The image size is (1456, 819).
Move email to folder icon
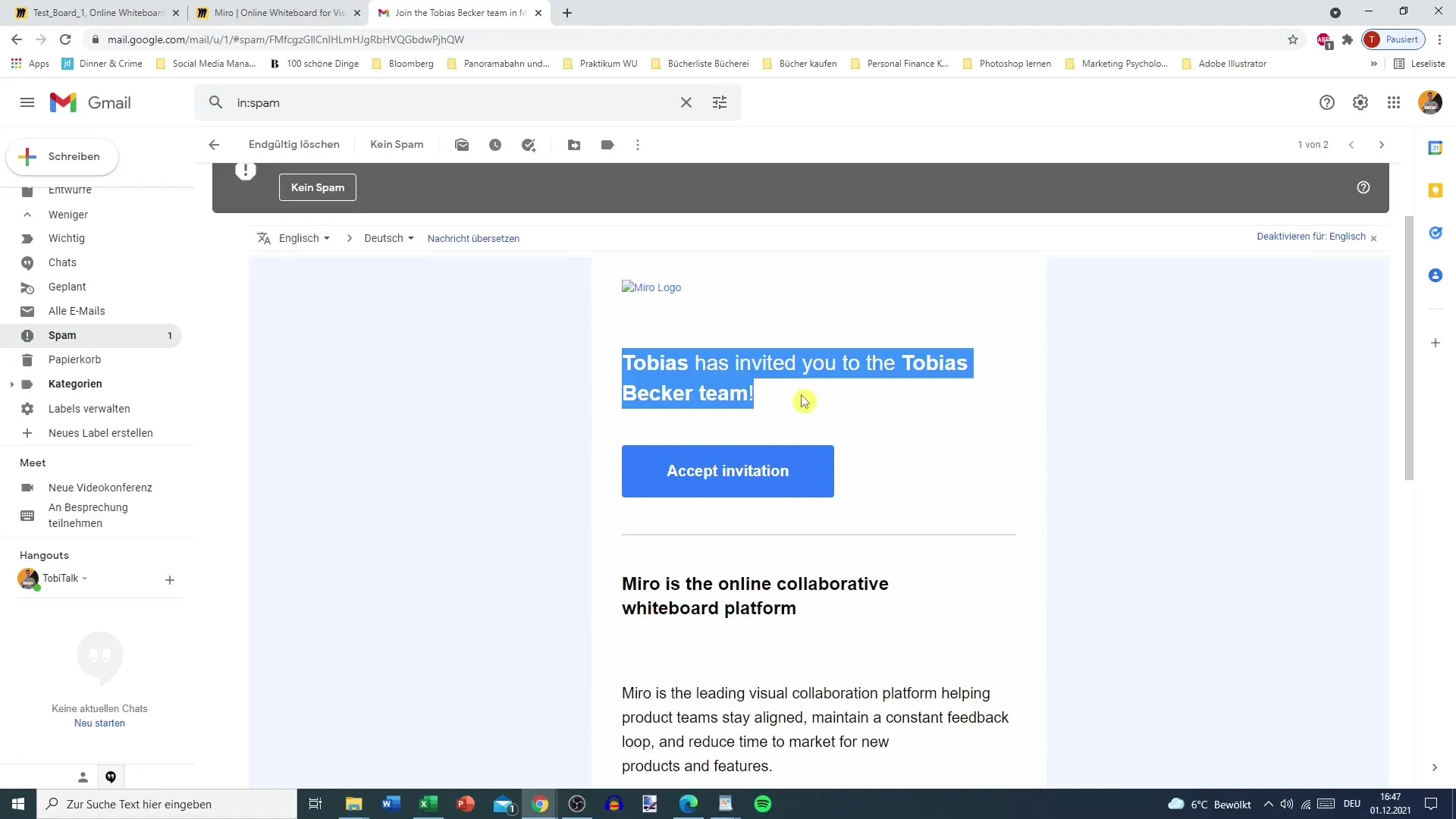(x=574, y=145)
